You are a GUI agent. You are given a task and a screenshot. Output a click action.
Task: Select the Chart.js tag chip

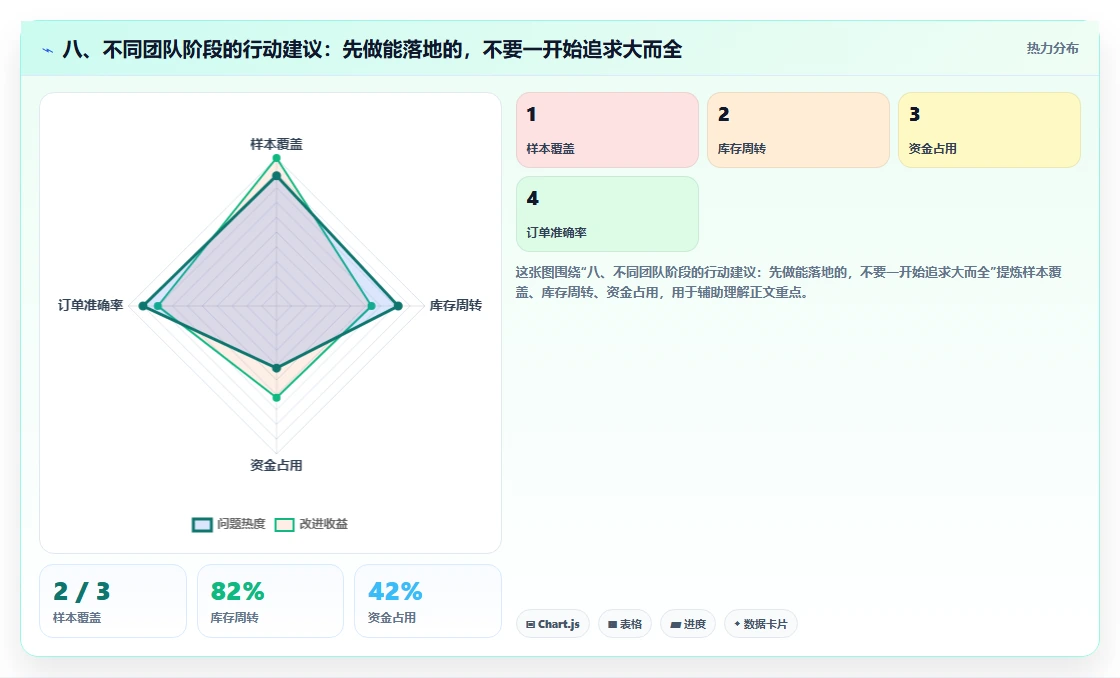(x=552, y=624)
